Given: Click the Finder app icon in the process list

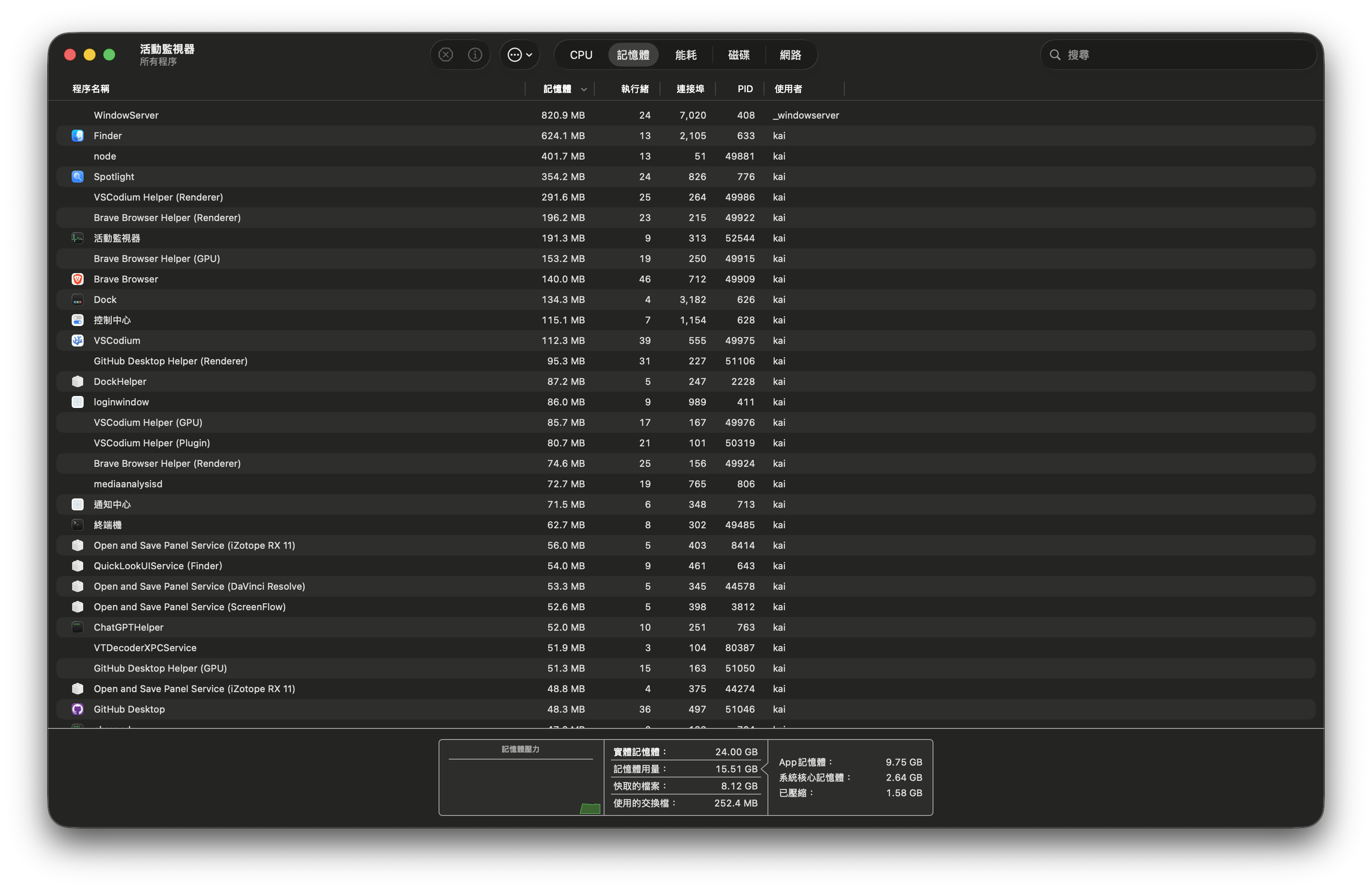Looking at the screenshot, I should point(78,136).
